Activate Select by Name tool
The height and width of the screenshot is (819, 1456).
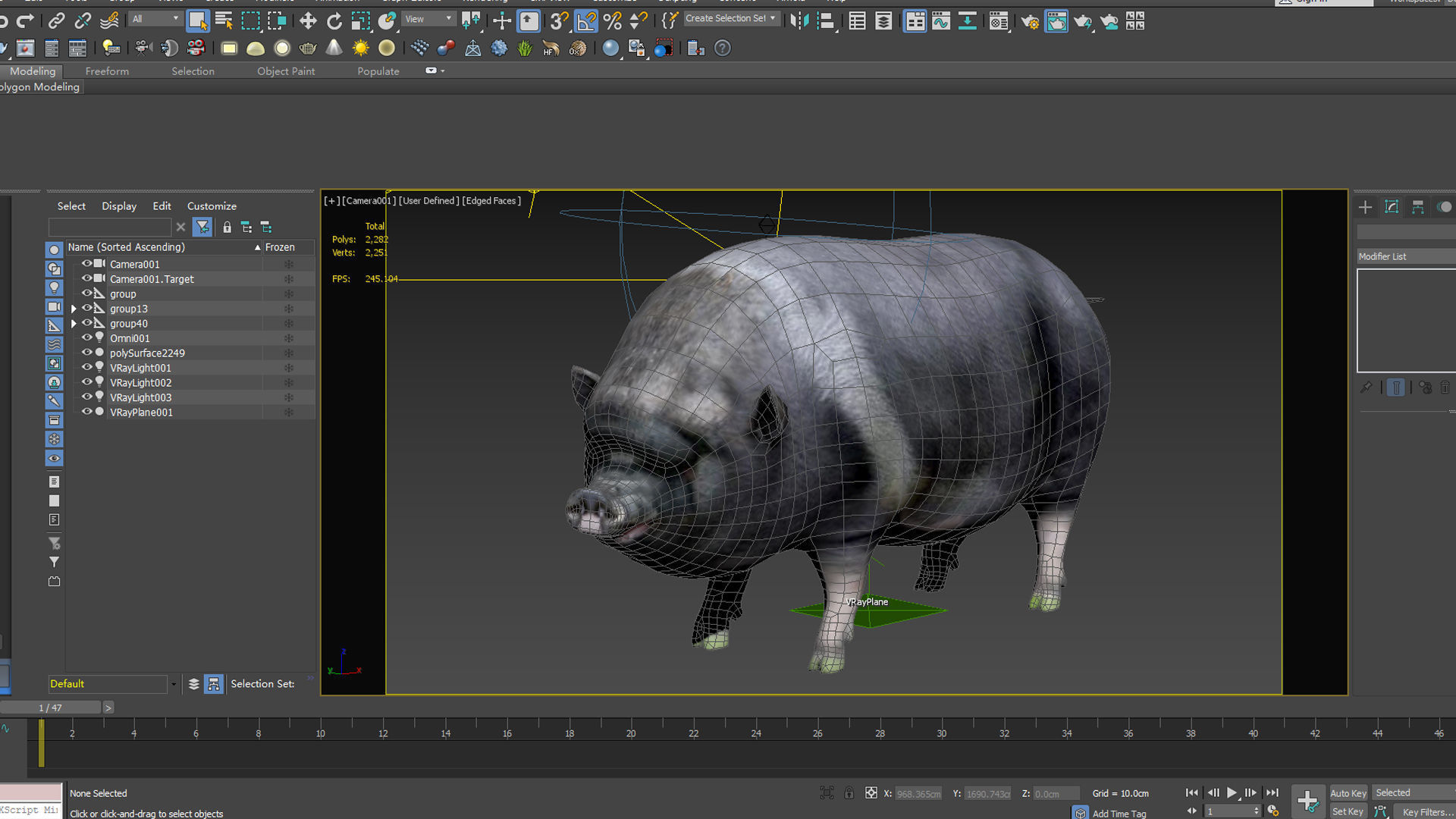pyautogui.click(x=224, y=20)
